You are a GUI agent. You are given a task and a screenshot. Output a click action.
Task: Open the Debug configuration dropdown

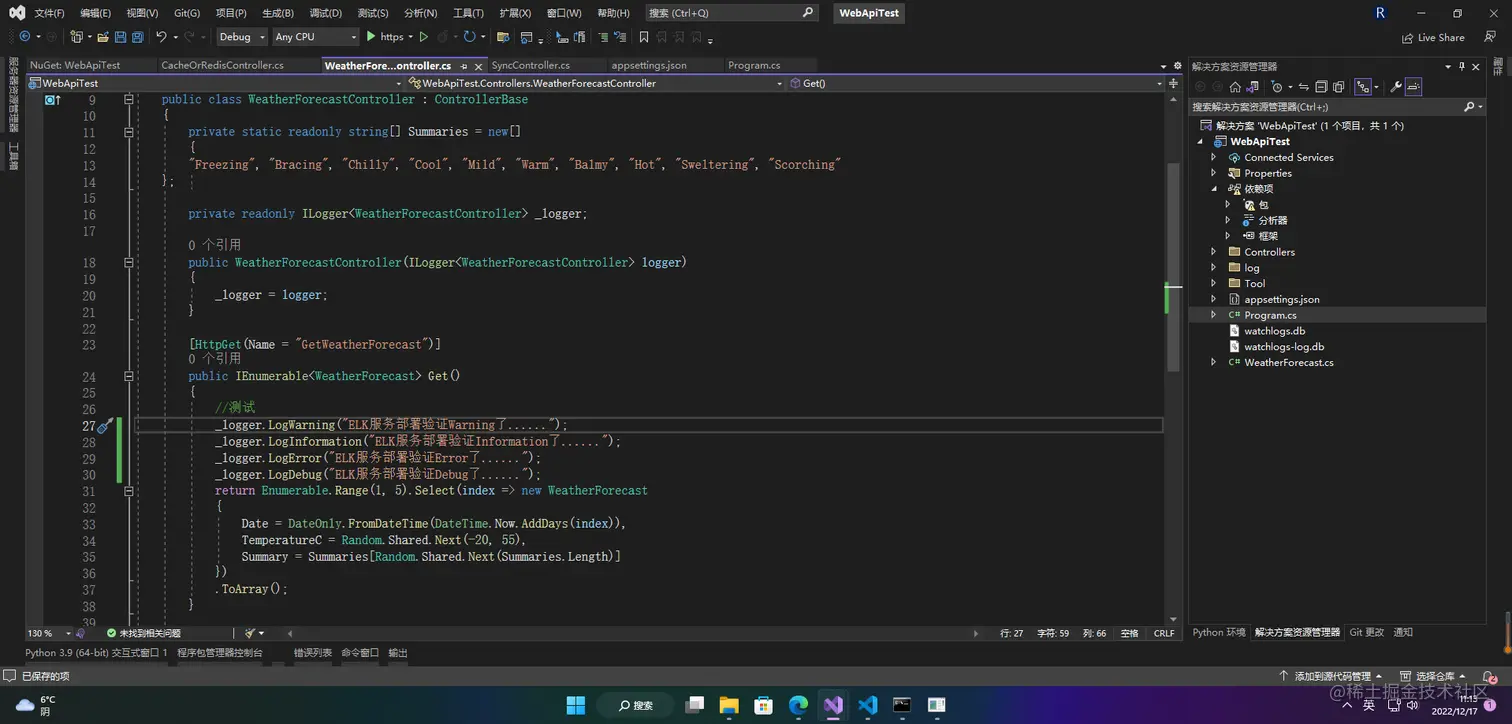click(242, 37)
